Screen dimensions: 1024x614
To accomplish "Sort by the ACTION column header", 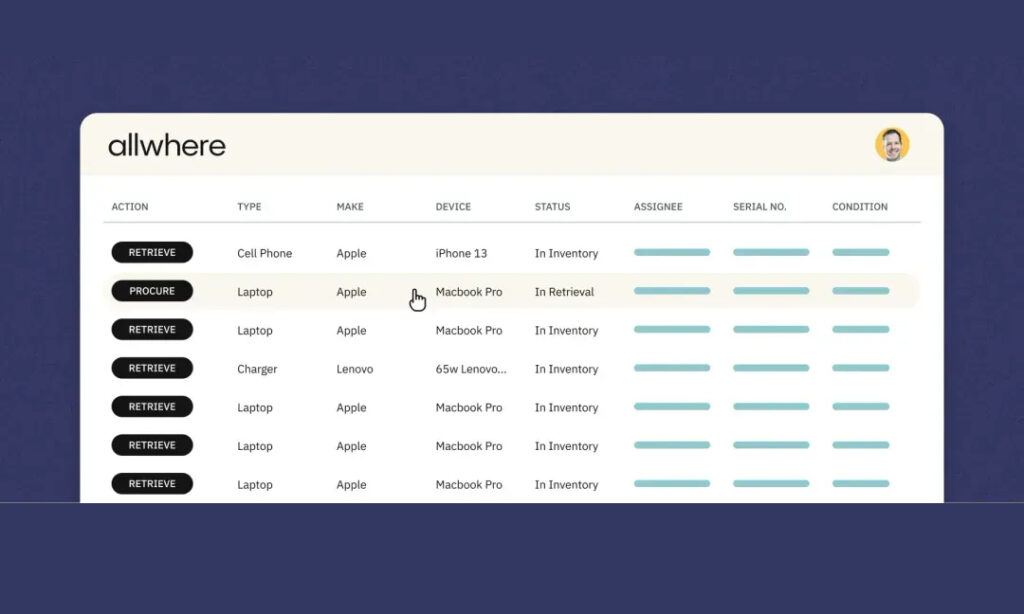I will [x=129, y=207].
